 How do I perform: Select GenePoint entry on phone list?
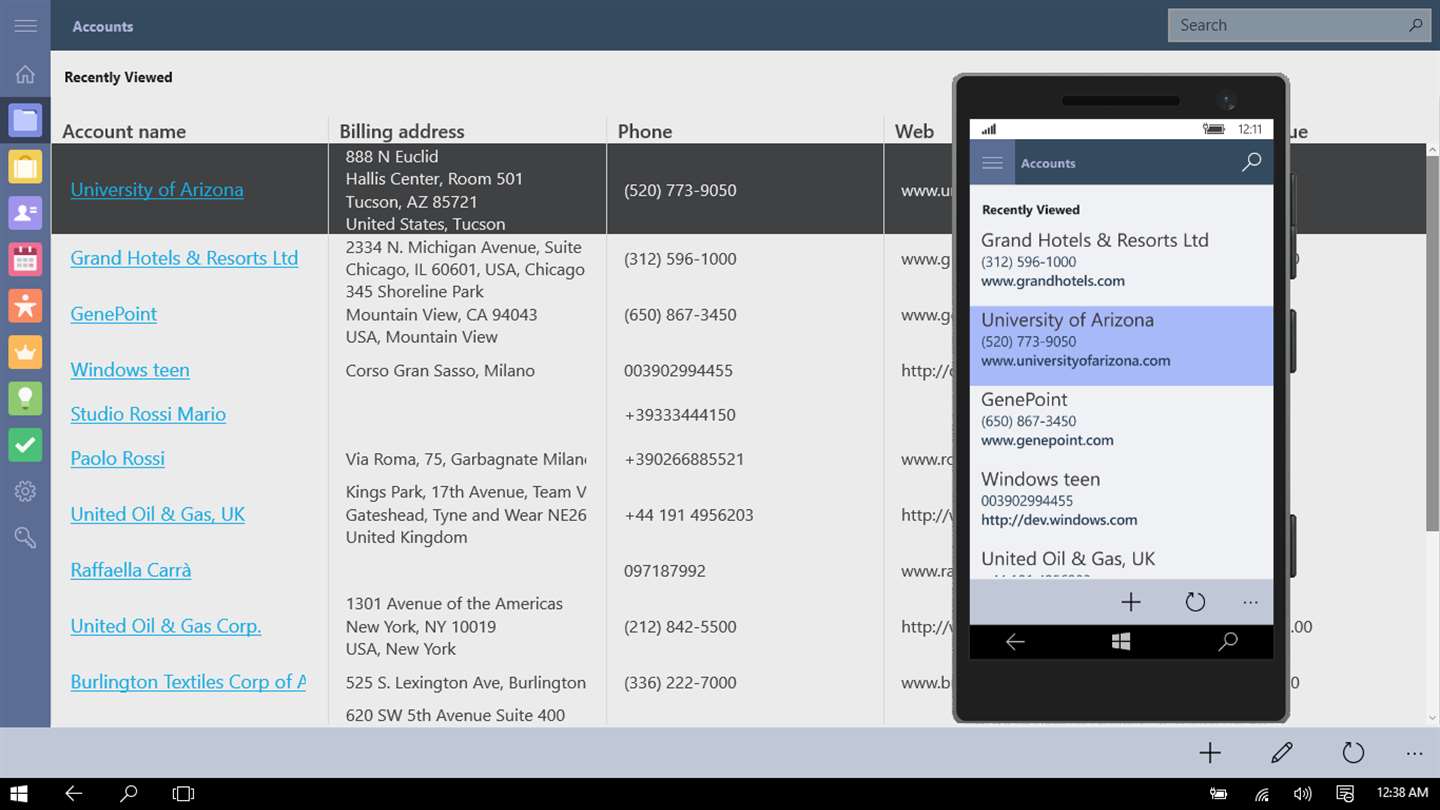[x=1121, y=419]
